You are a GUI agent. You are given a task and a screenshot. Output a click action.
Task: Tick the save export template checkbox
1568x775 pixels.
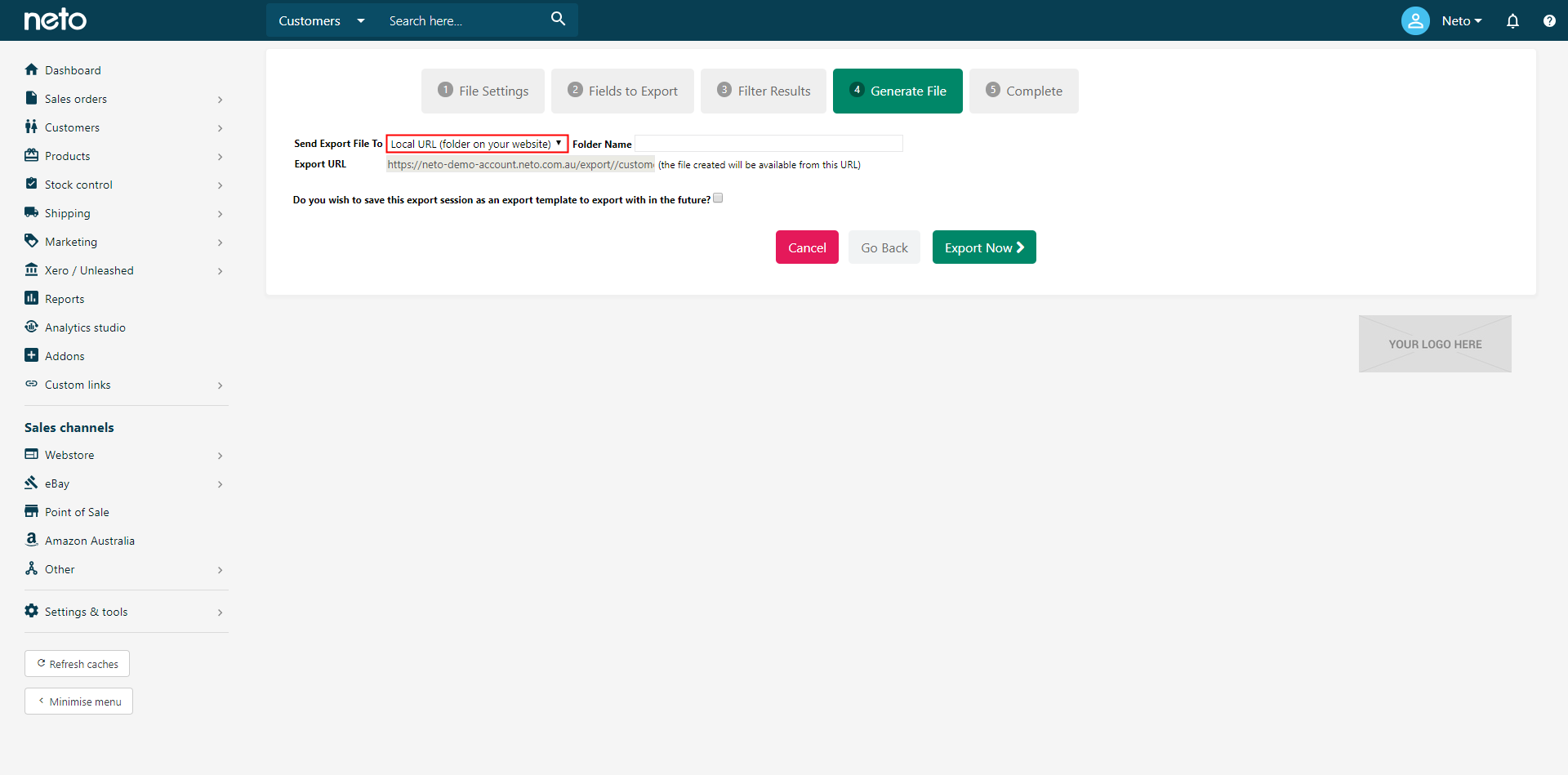point(718,198)
